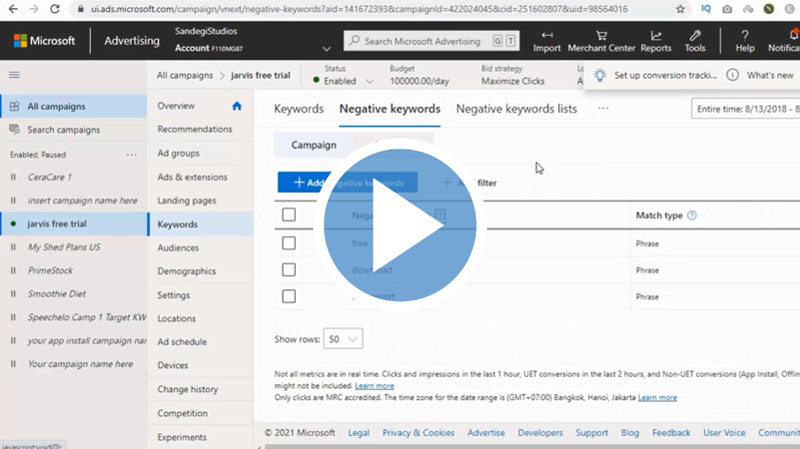The image size is (800, 449).
Task: Open more options beside Enabled, Paused
Action: coord(132,155)
